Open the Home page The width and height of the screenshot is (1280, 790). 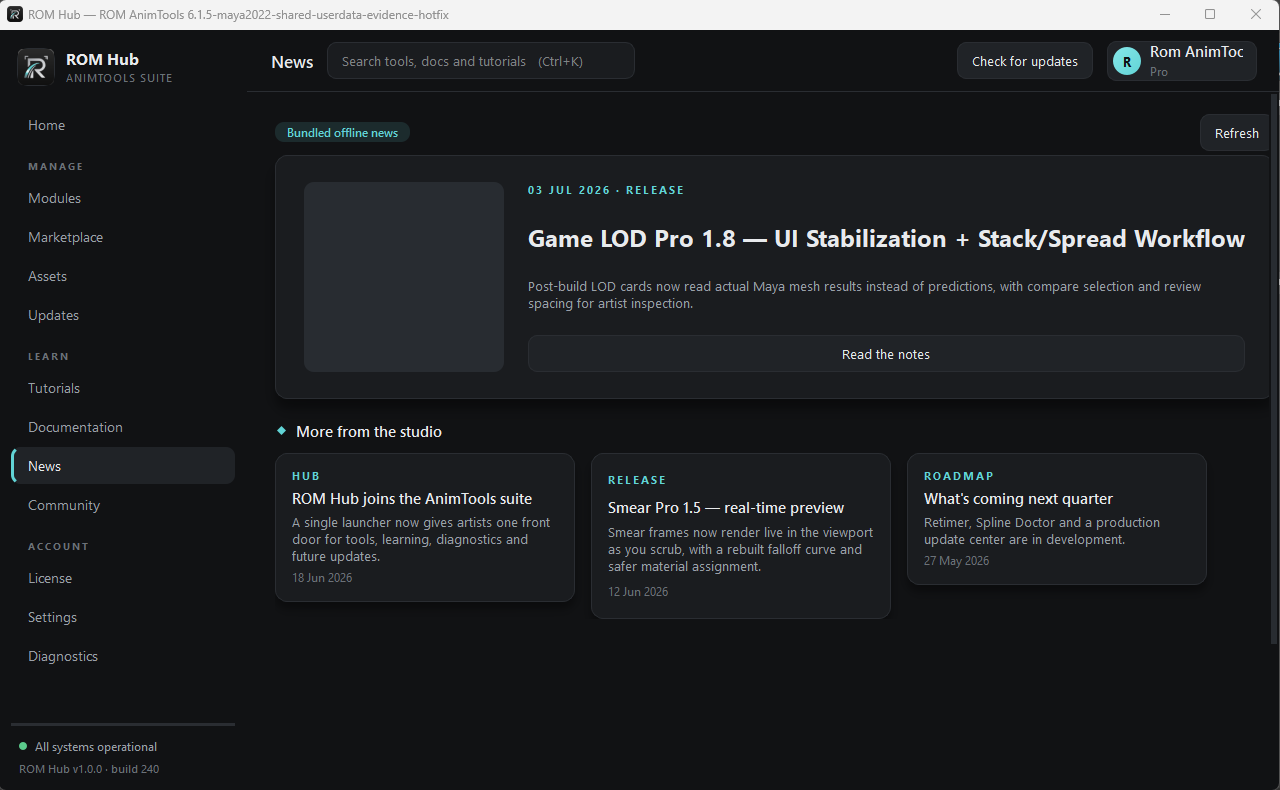pyautogui.click(x=123, y=125)
